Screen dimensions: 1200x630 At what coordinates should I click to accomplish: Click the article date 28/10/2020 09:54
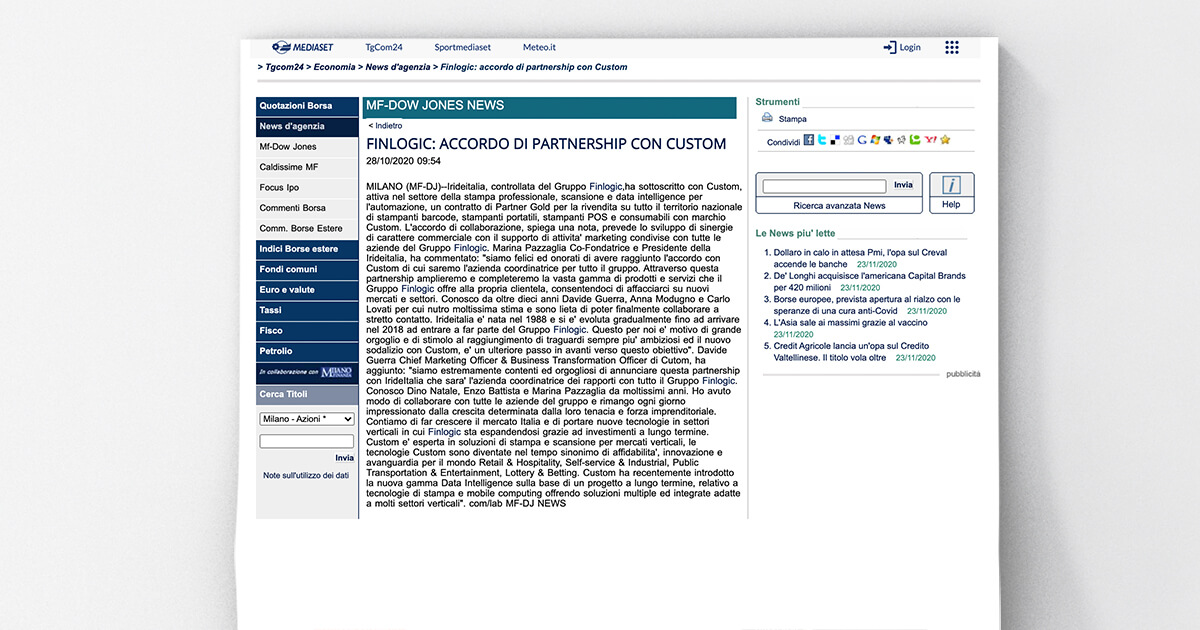(x=404, y=161)
